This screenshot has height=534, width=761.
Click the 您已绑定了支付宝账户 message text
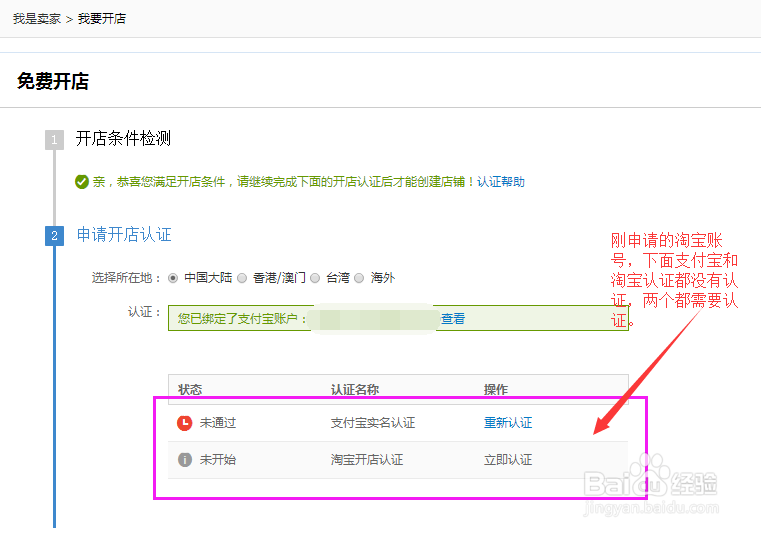(x=242, y=319)
